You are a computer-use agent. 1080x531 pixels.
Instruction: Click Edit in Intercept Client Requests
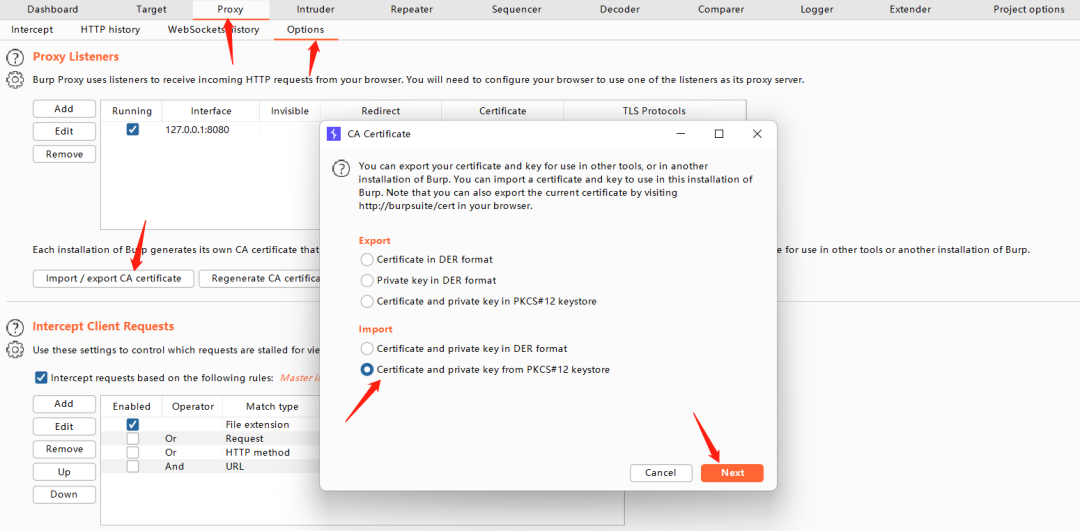(x=64, y=426)
